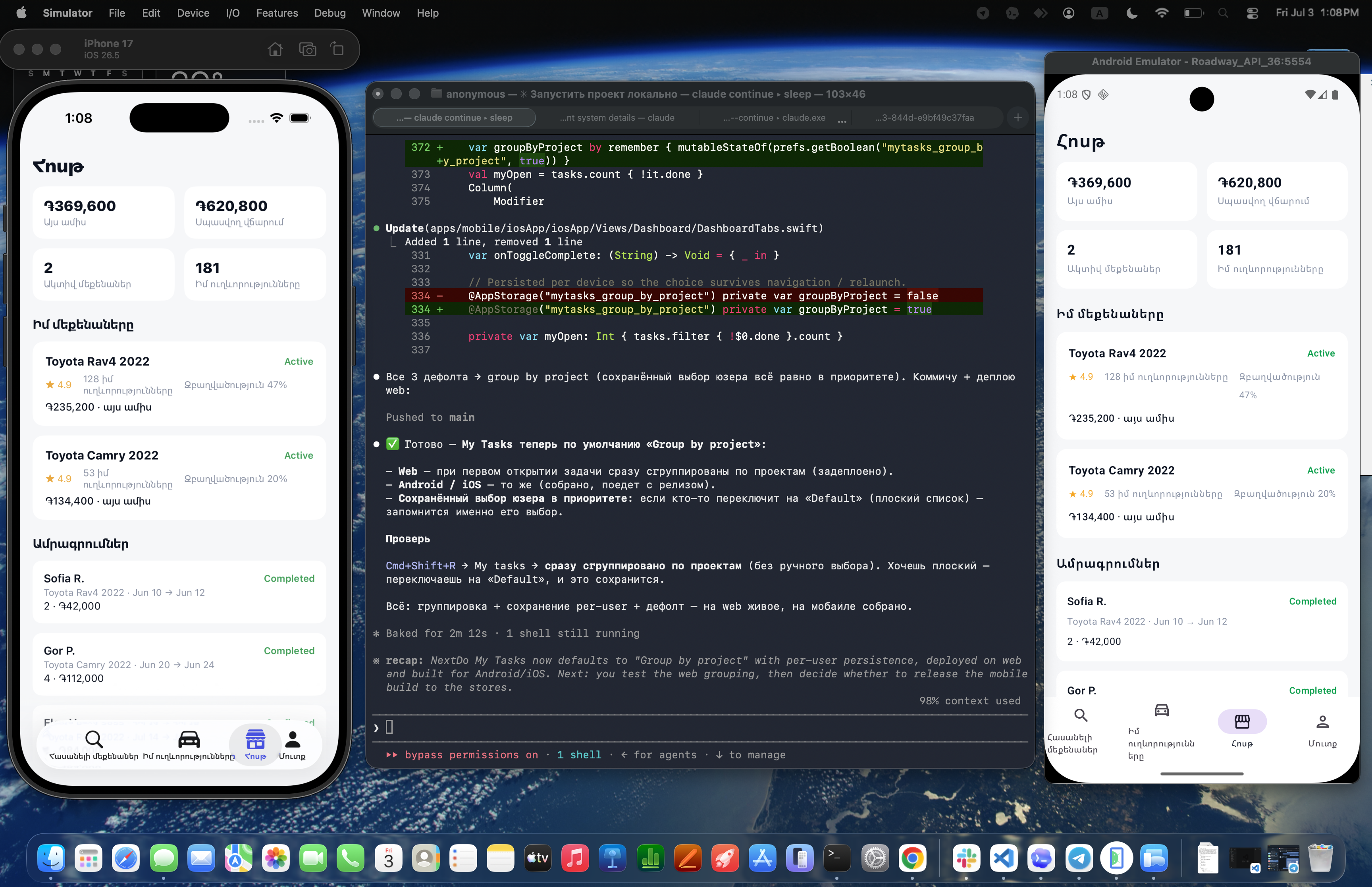This screenshot has height=887, width=1372.
Task: Rotate the iPhone 17 simulator device
Action: pos(337,50)
